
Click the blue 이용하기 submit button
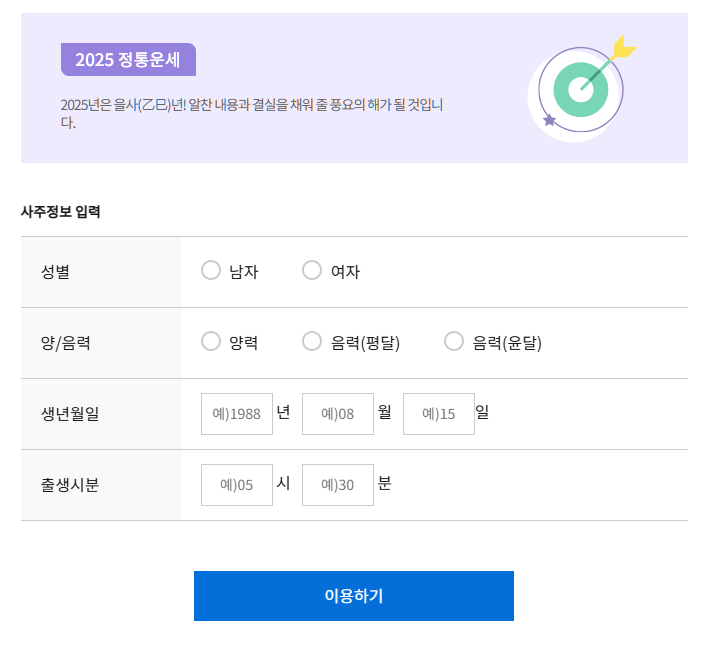point(354,596)
